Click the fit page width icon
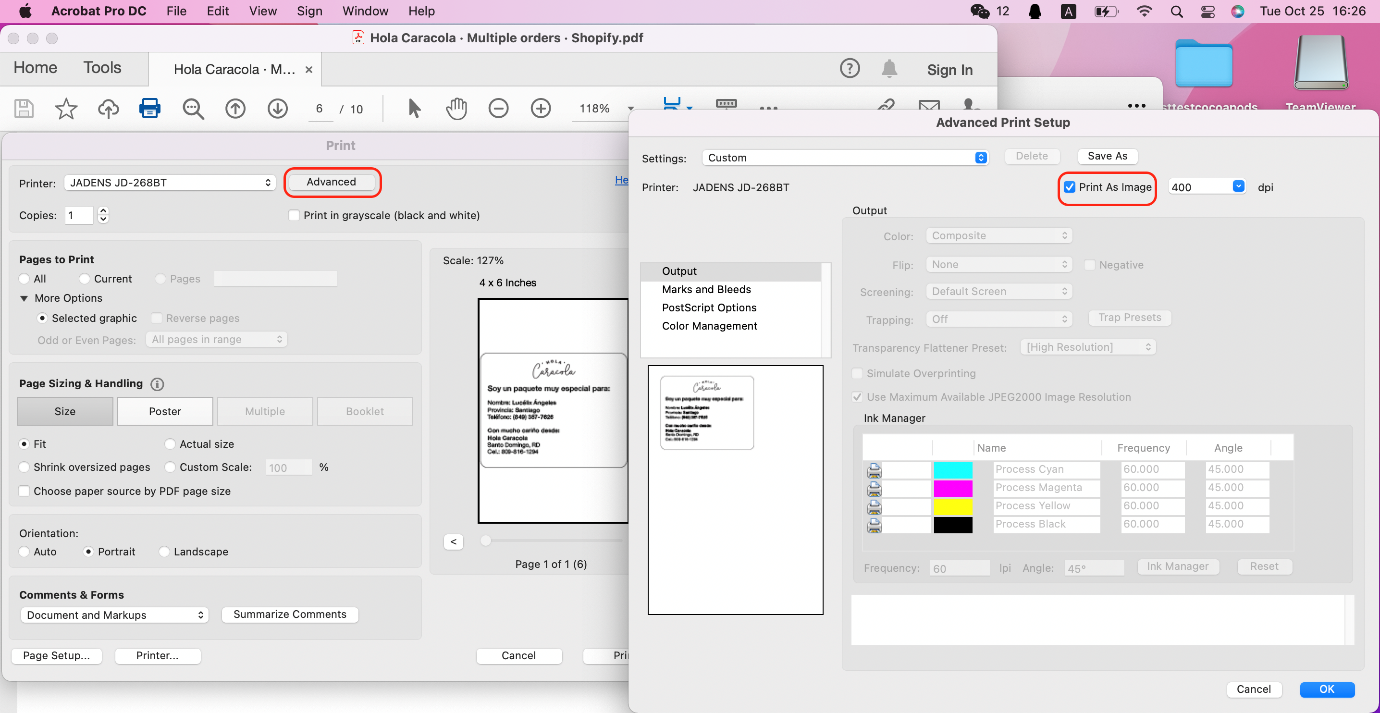The image size is (1380, 713). click(672, 105)
